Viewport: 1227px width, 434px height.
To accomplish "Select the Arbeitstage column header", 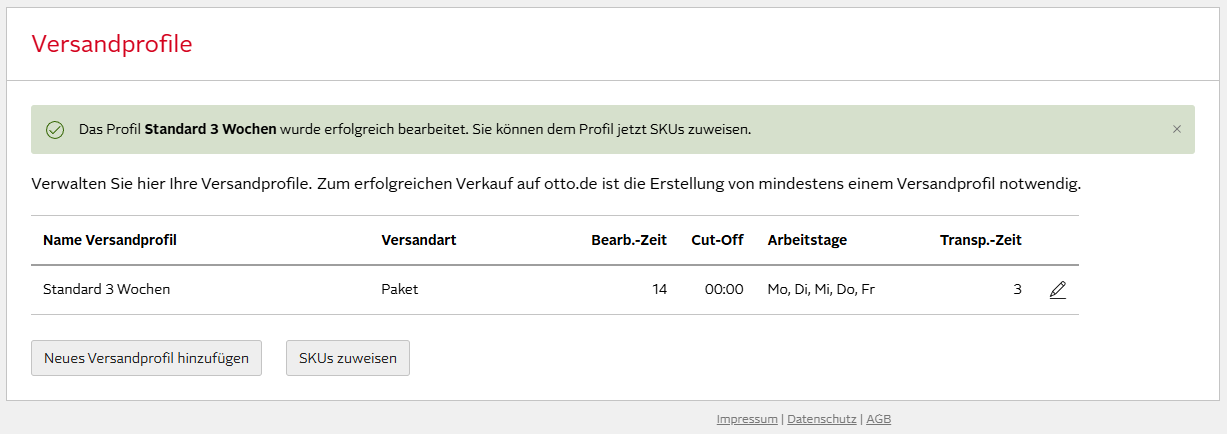I will [x=807, y=240].
